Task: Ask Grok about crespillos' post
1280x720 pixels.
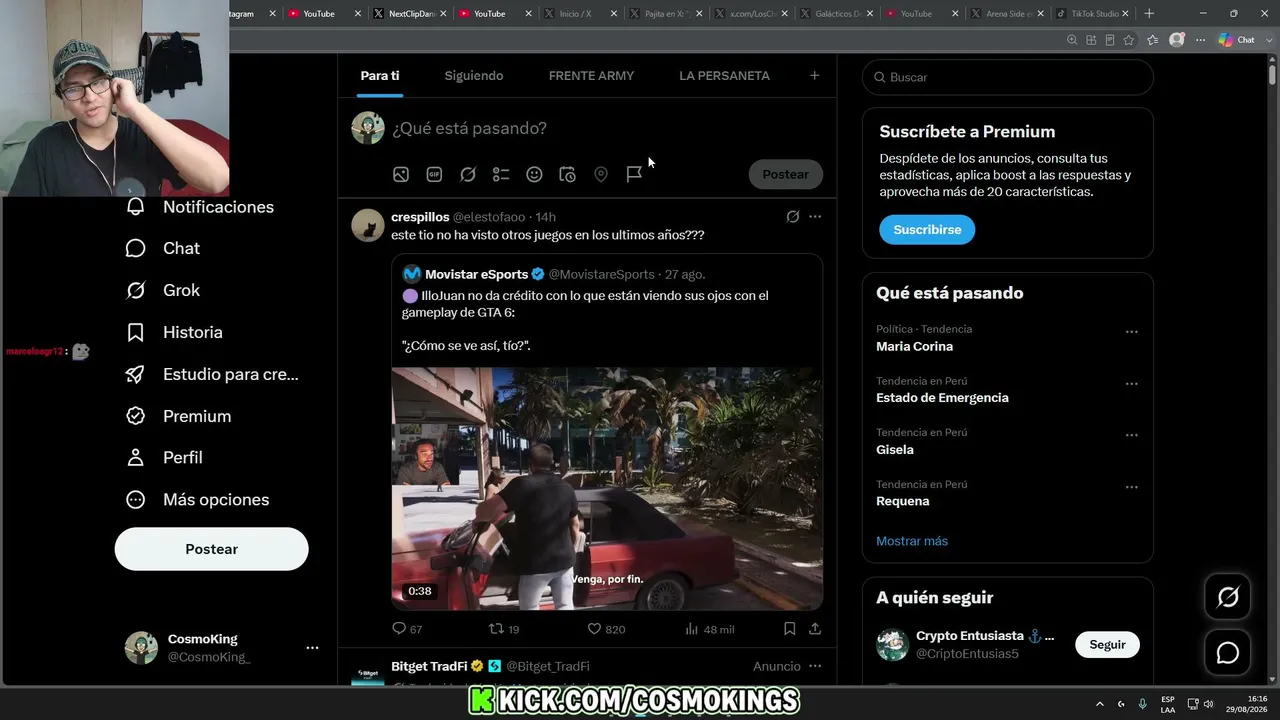Action: pos(793,217)
